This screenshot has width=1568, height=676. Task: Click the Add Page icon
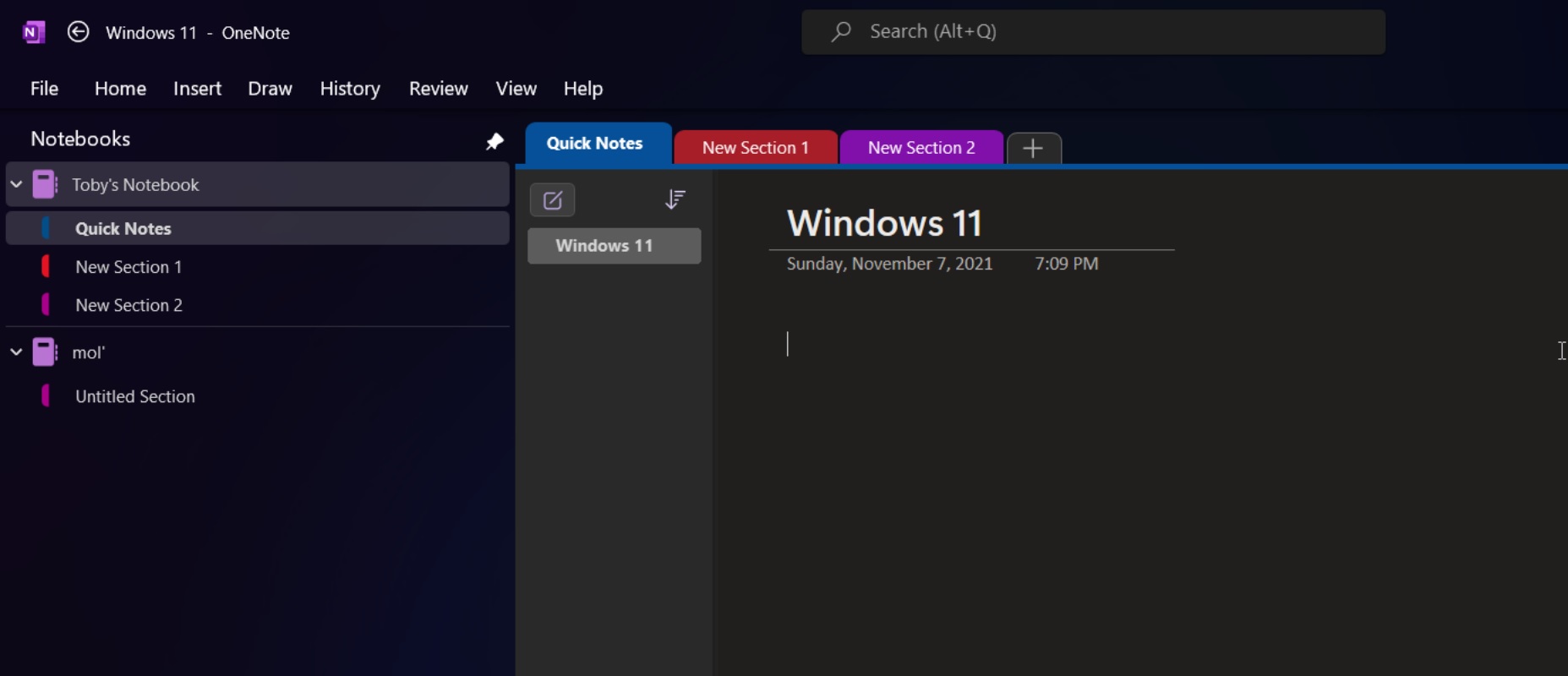coord(552,200)
